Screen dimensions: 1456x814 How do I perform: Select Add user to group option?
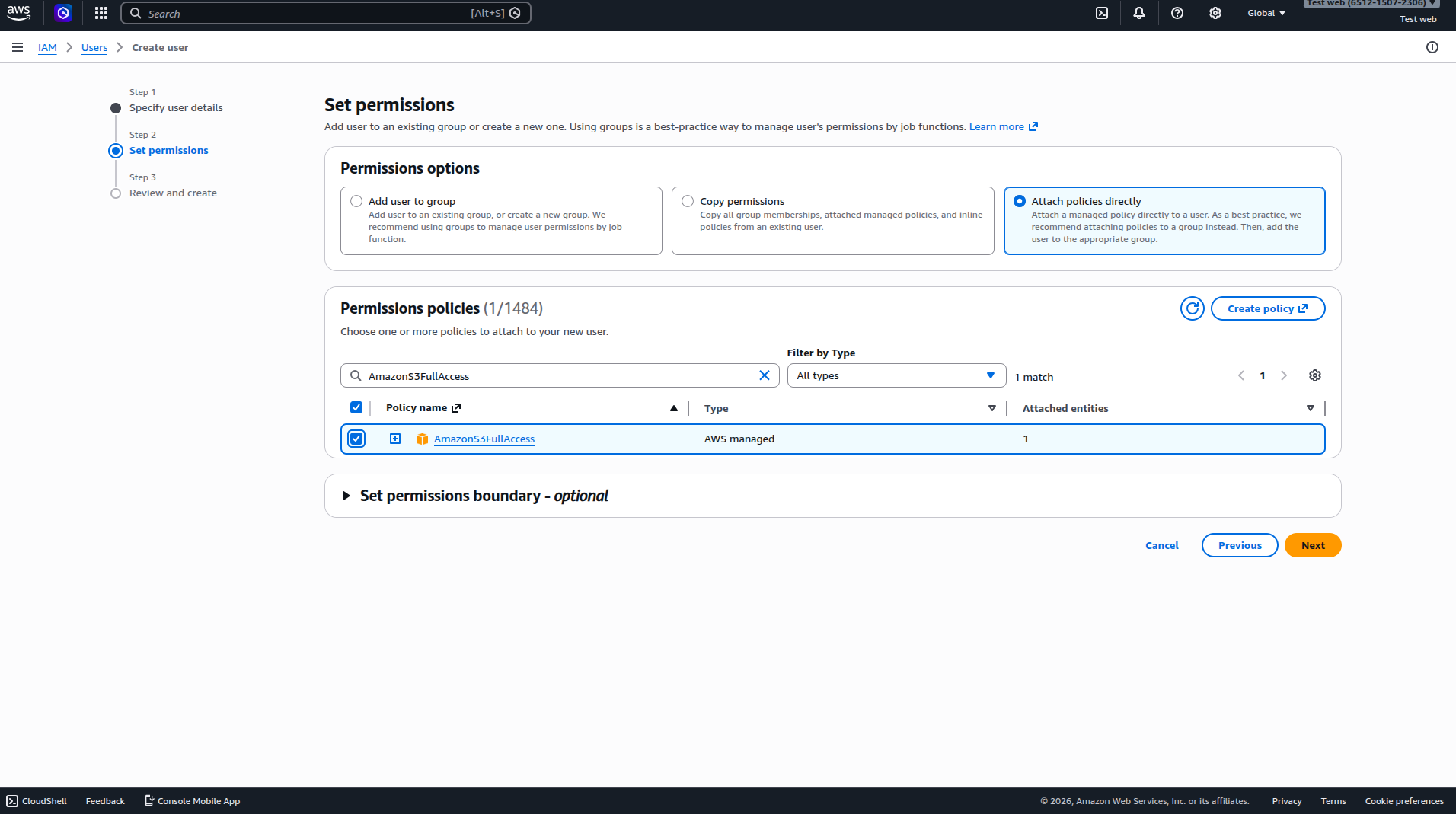click(x=356, y=201)
